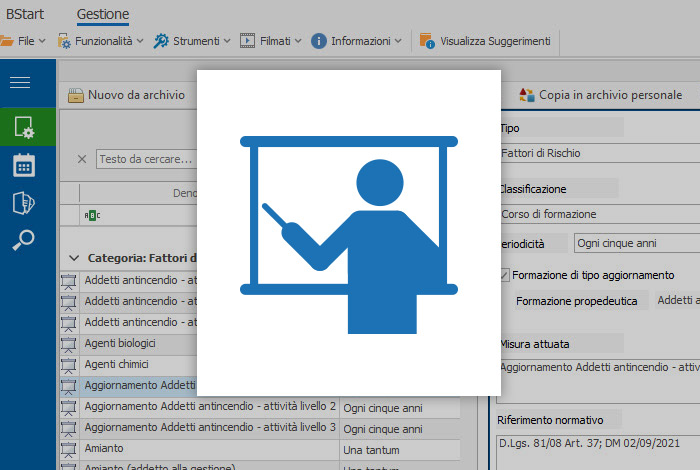Clear the search with the X icon

(x=82, y=159)
